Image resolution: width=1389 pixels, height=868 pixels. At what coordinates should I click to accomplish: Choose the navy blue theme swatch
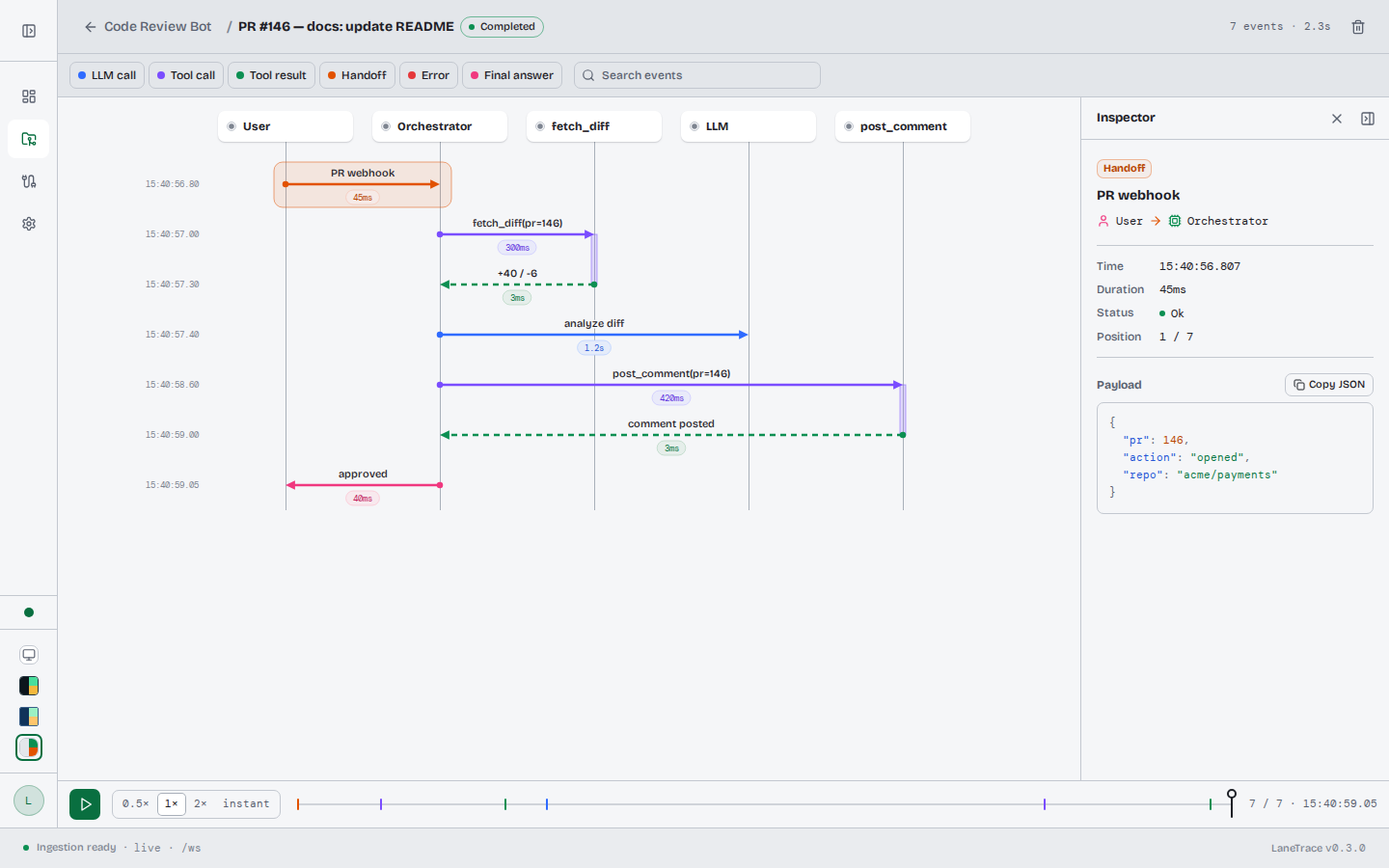click(x=29, y=717)
